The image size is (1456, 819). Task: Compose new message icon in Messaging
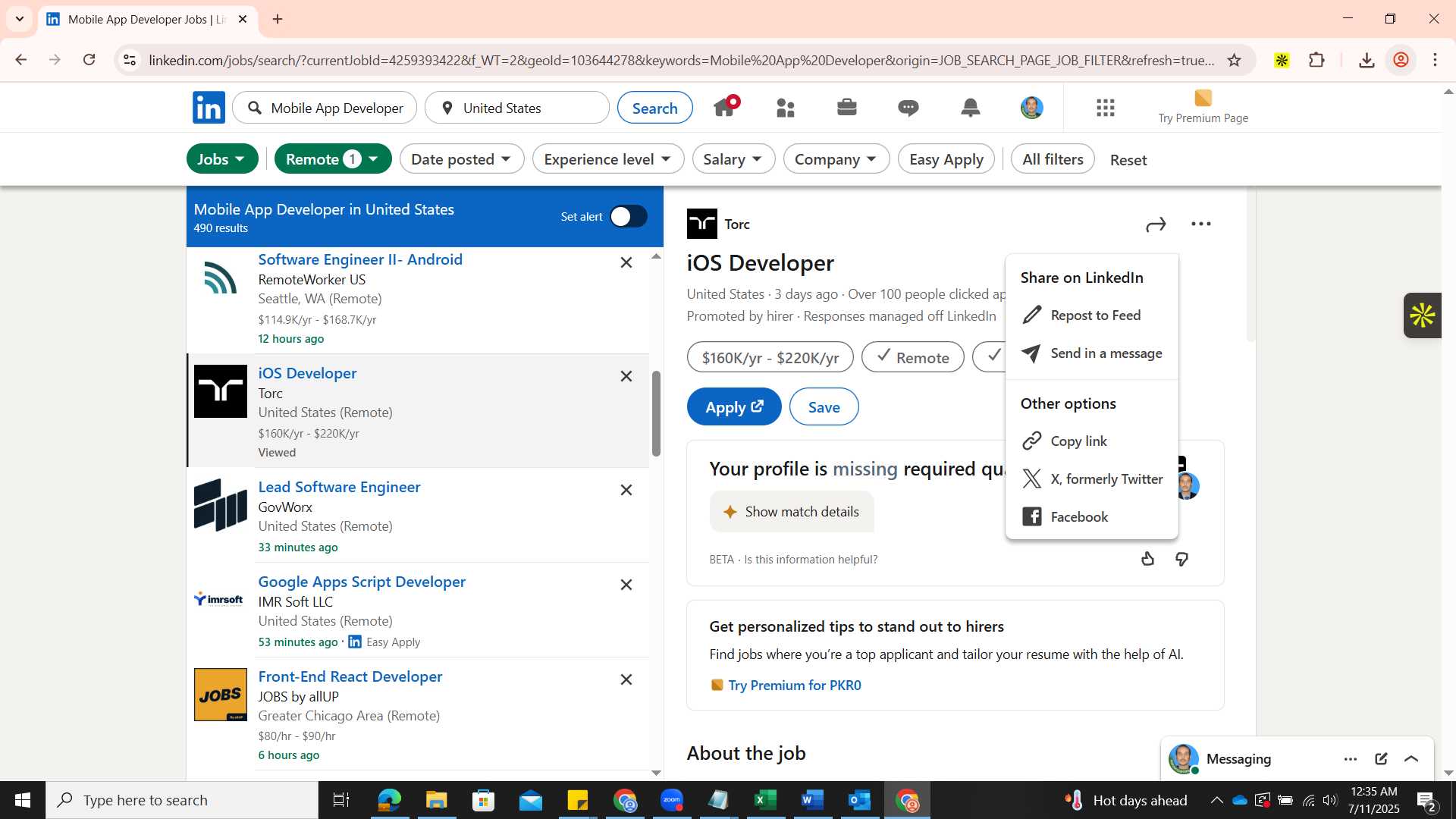click(x=1381, y=759)
